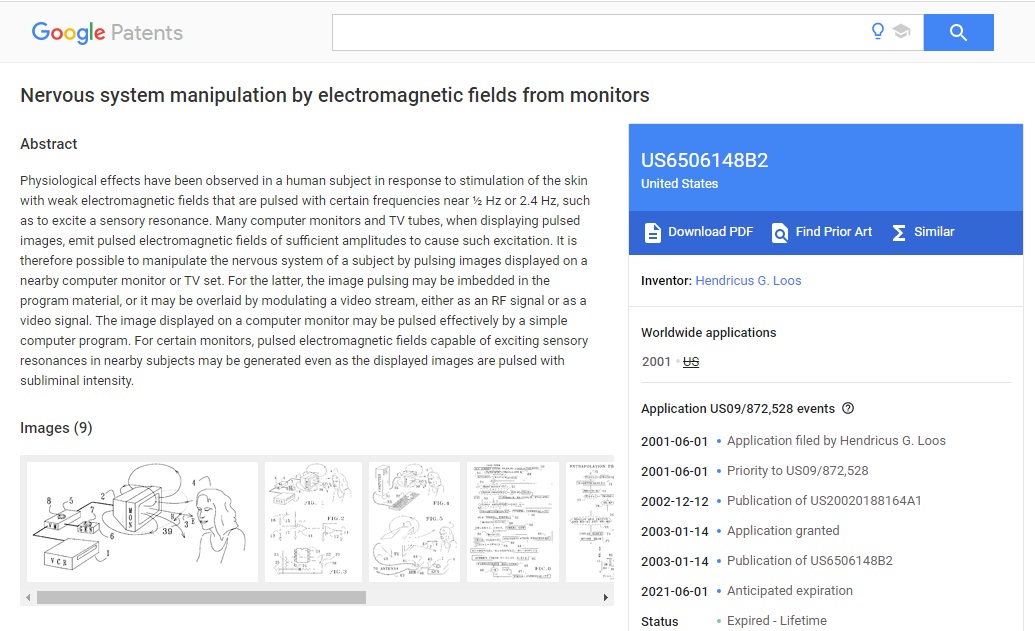
Task: Open the US worldwide application link
Action: [x=690, y=362]
